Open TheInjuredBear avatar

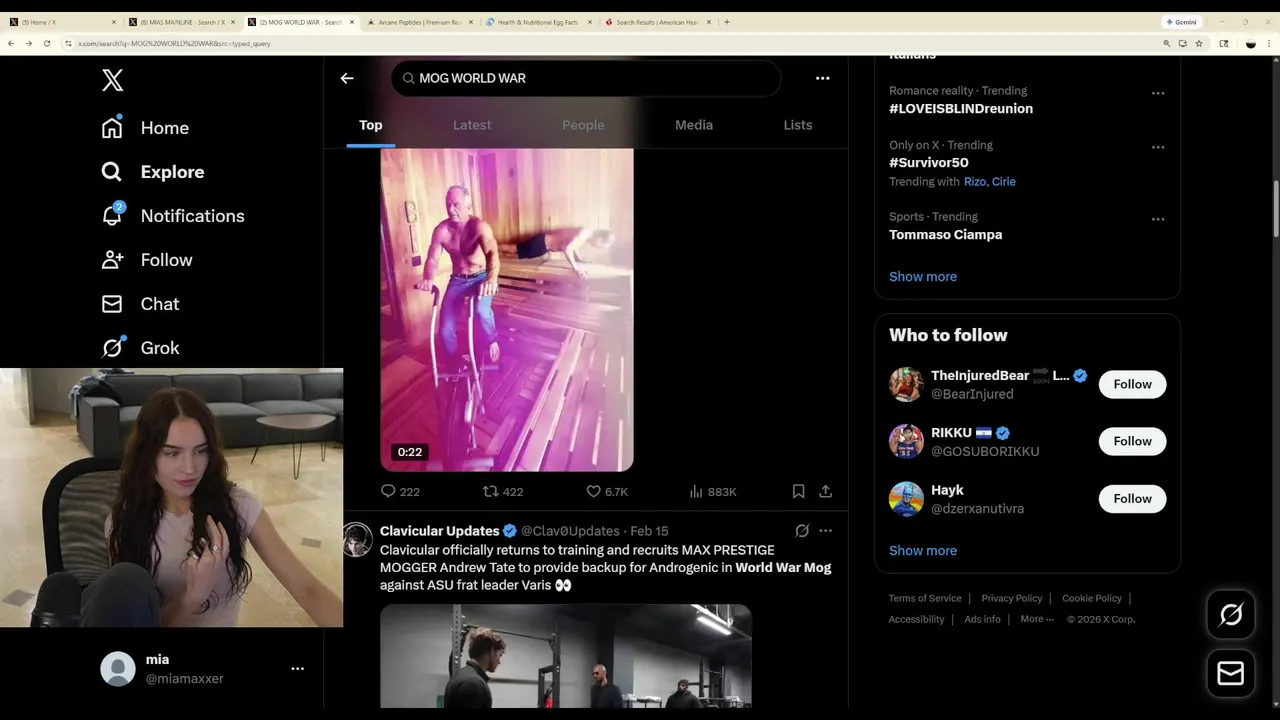point(906,384)
